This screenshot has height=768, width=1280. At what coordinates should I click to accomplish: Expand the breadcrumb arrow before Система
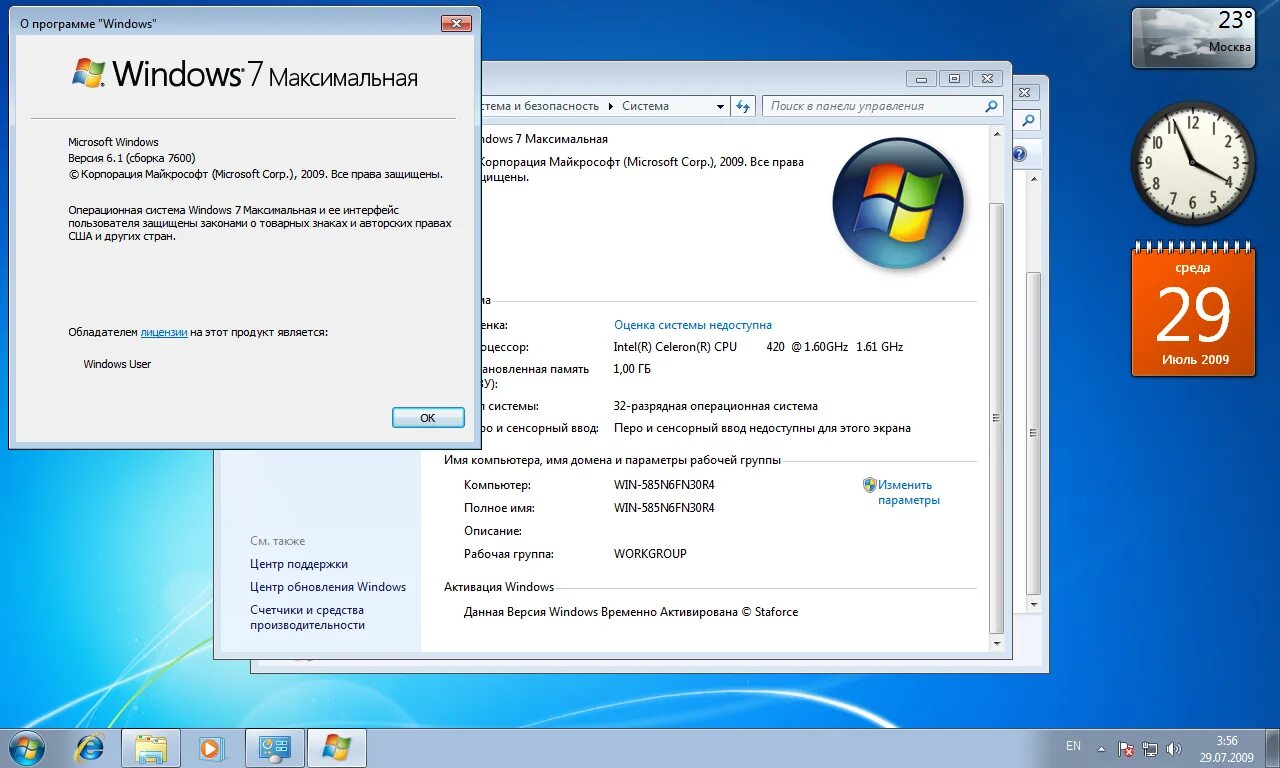(611, 106)
